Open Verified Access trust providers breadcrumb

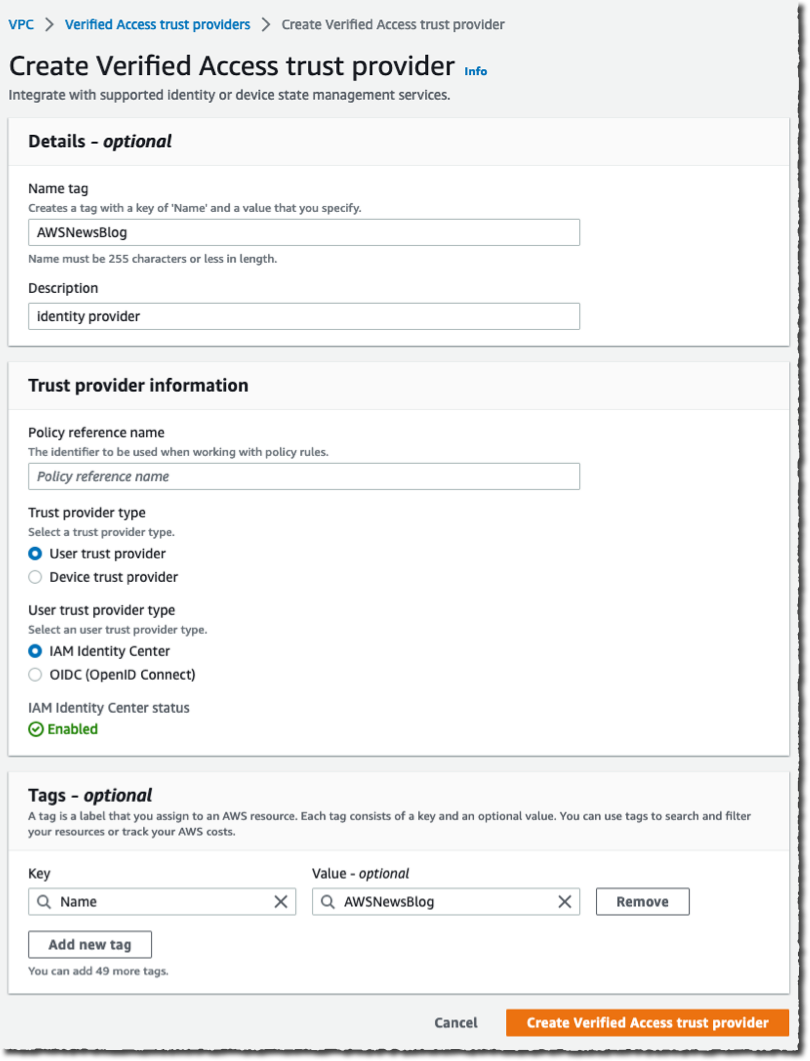point(157,24)
